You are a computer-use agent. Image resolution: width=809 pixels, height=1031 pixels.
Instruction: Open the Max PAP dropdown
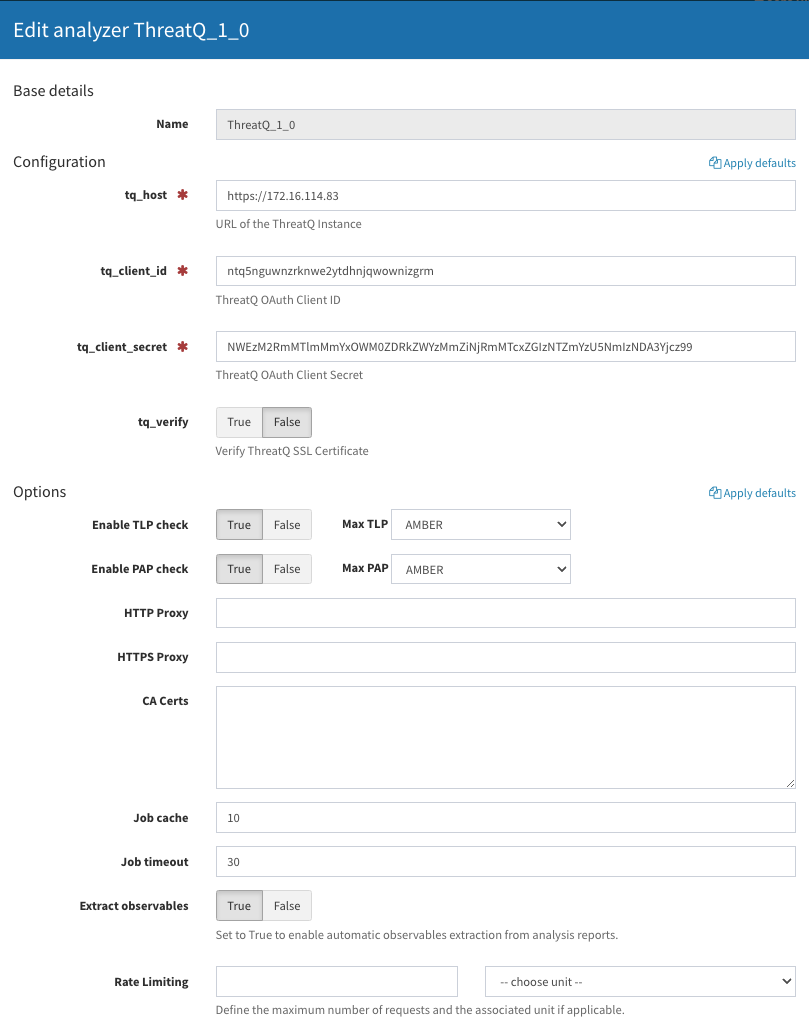coord(481,569)
